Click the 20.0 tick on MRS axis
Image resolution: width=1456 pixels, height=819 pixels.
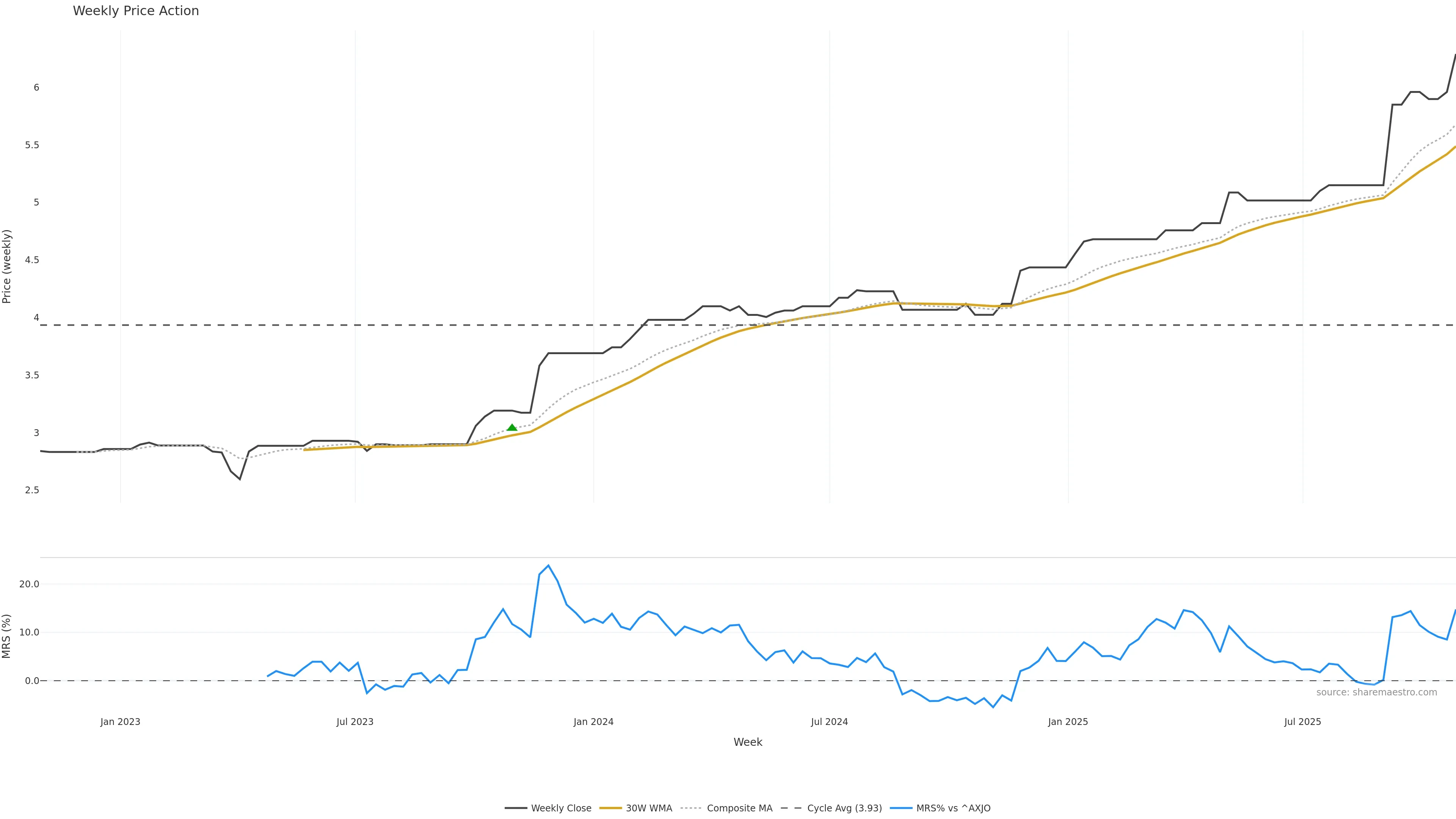click(x=30, y=584)
